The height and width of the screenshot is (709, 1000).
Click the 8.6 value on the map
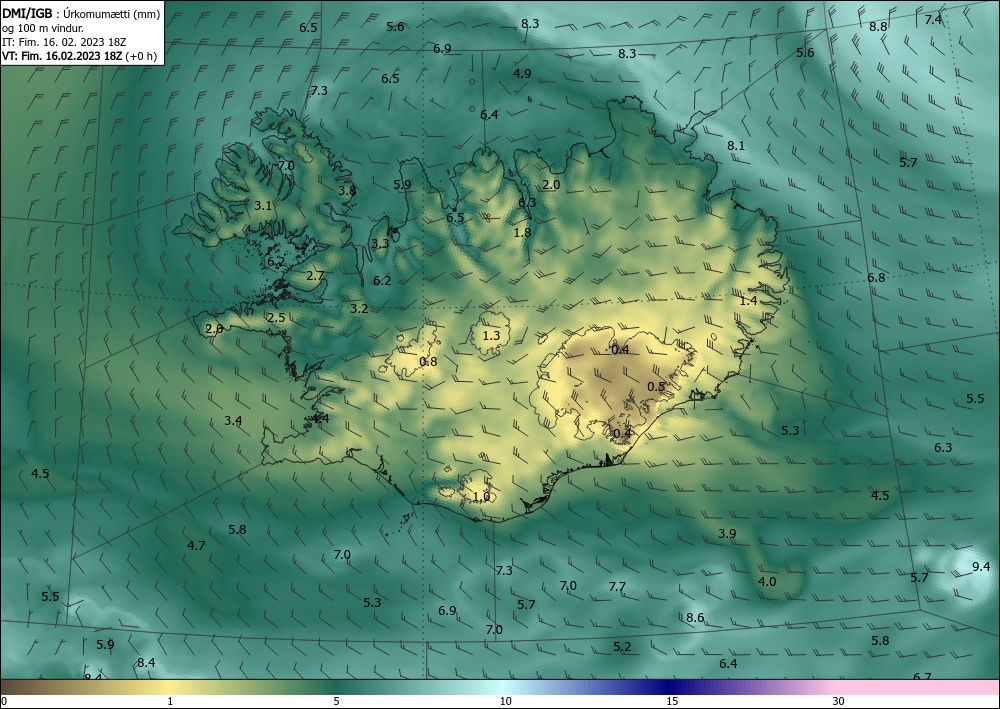tap(695, 618)
